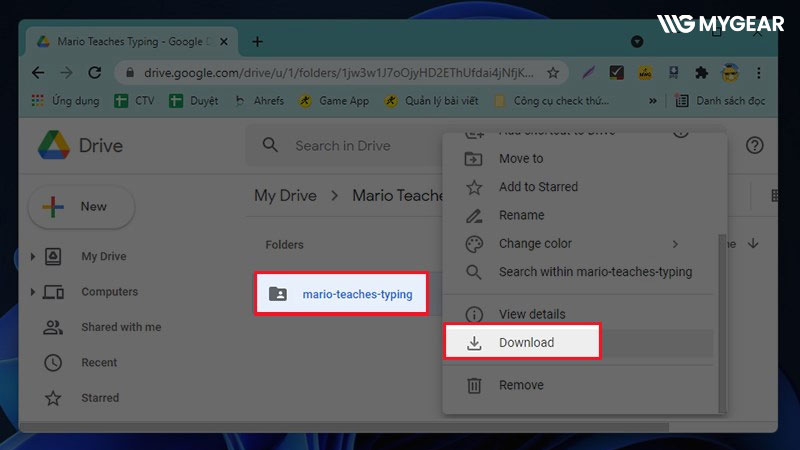Choose View details in the context menu

[578, 314]
